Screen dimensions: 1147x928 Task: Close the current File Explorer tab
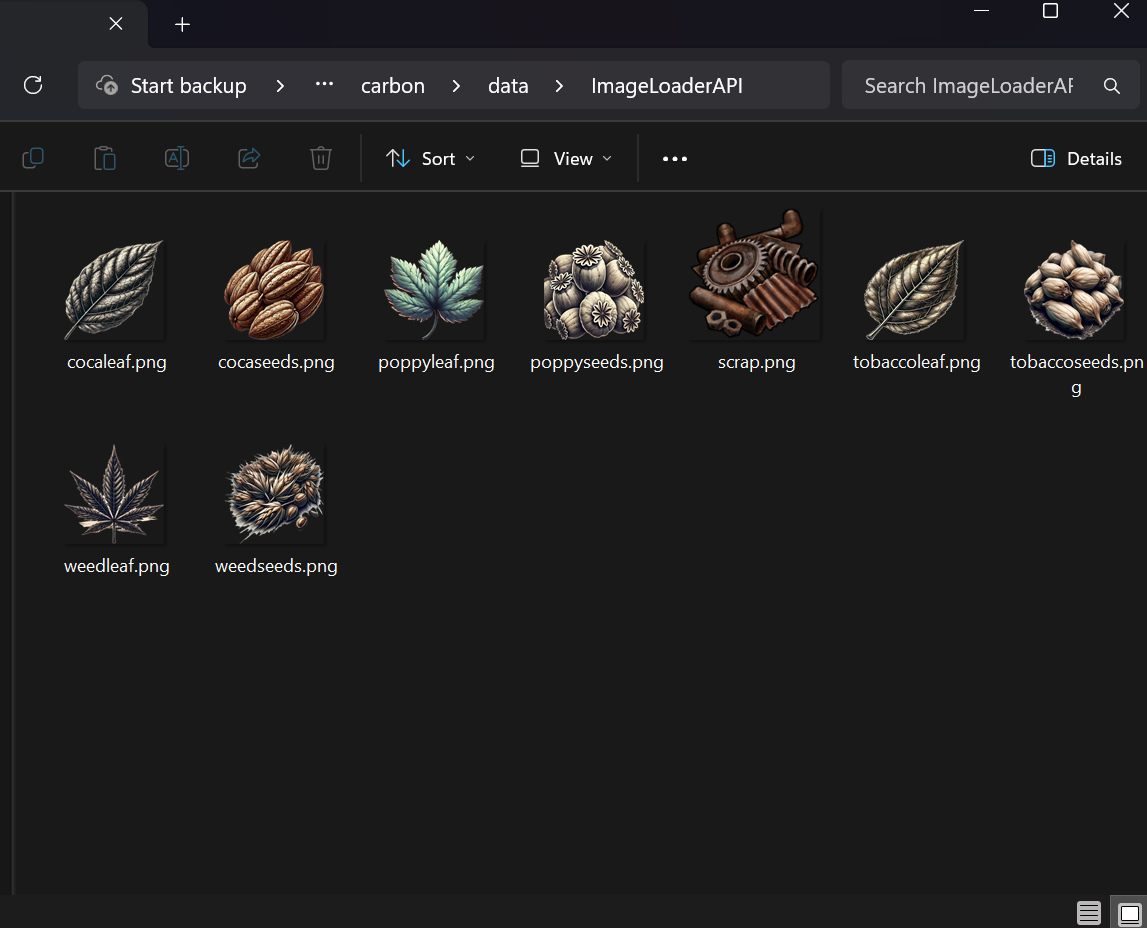click(116, 24)
